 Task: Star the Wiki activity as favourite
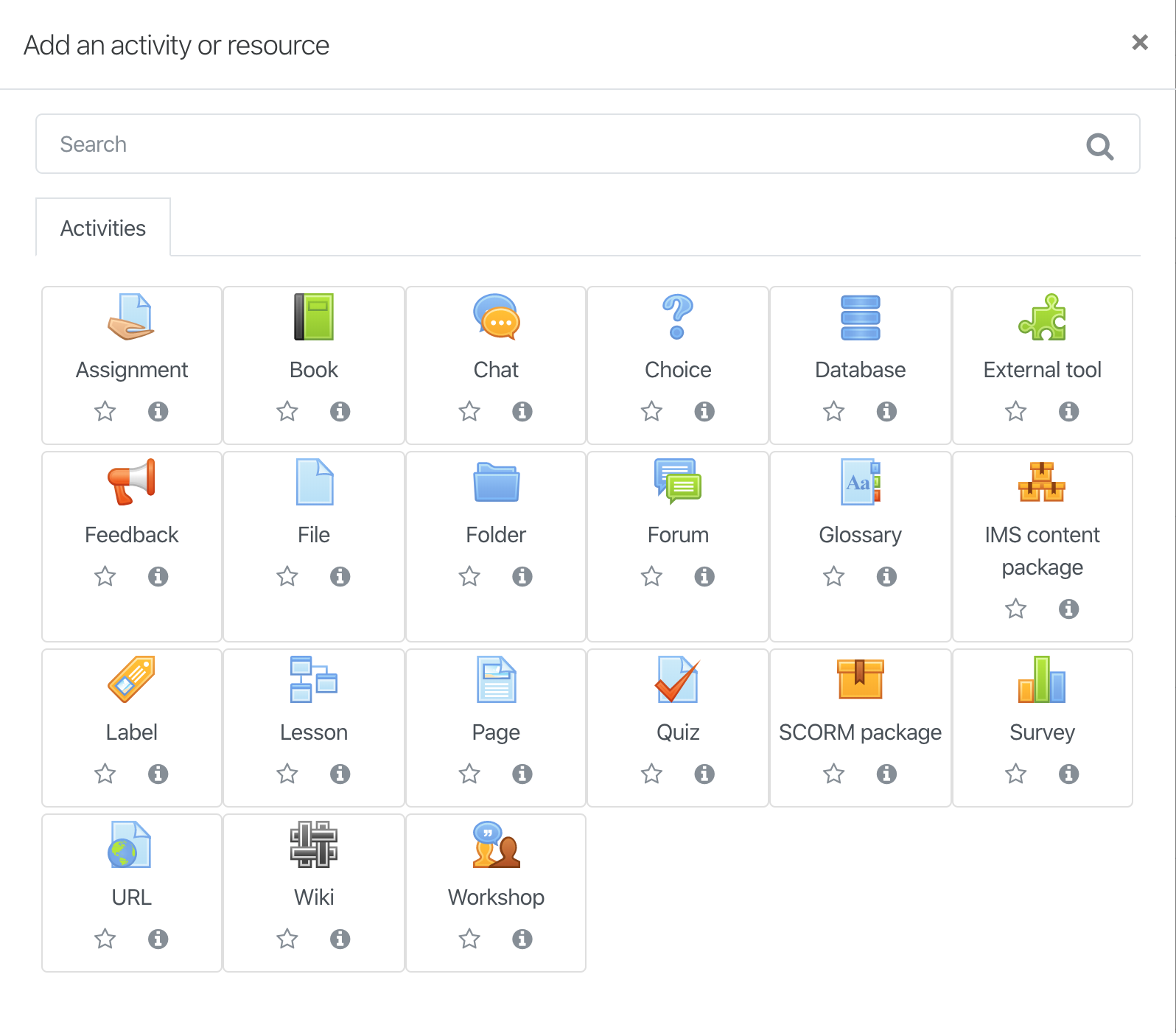point(287,939)
